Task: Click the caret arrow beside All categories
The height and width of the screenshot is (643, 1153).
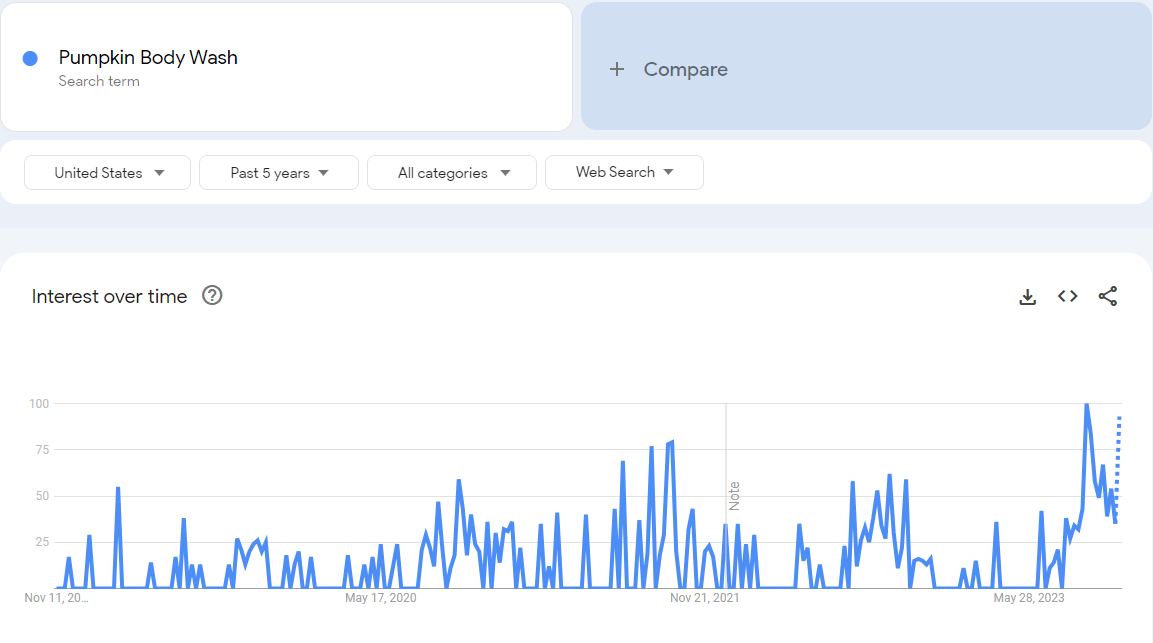Action: [505, 173]
